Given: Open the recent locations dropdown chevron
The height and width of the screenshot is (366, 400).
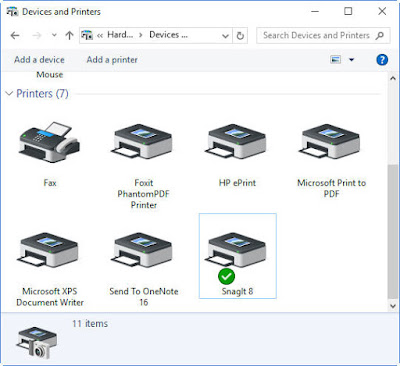Looking at the screenshot, I should point(54,35).
